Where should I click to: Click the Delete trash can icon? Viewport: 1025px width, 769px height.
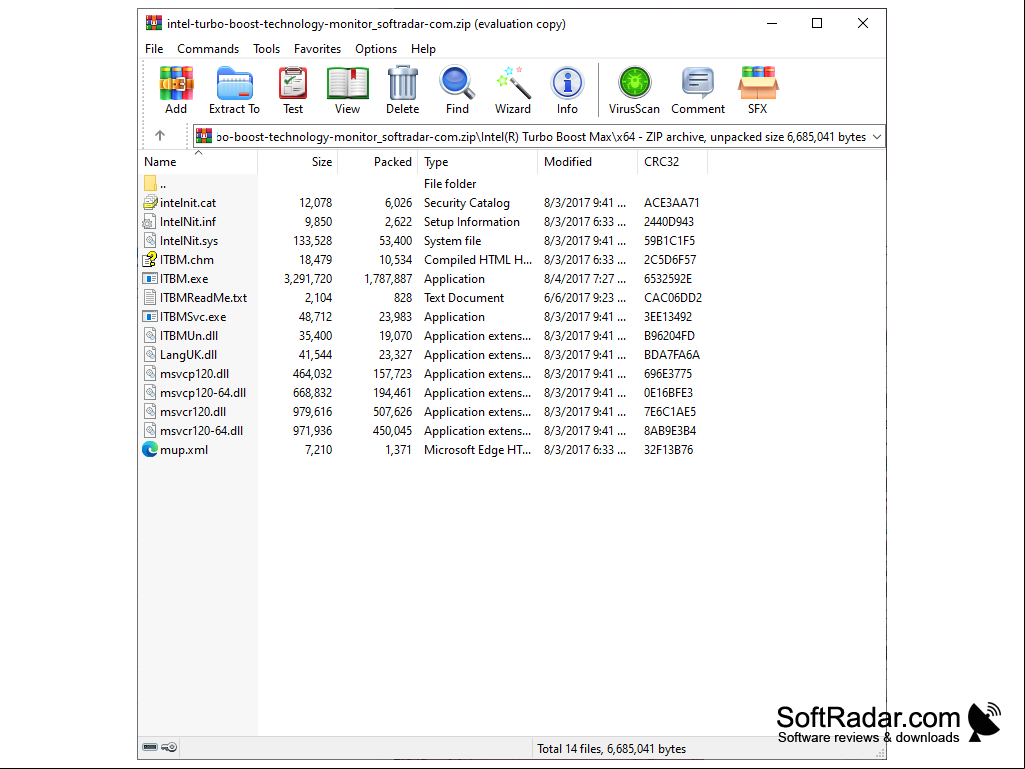point(402,83)
